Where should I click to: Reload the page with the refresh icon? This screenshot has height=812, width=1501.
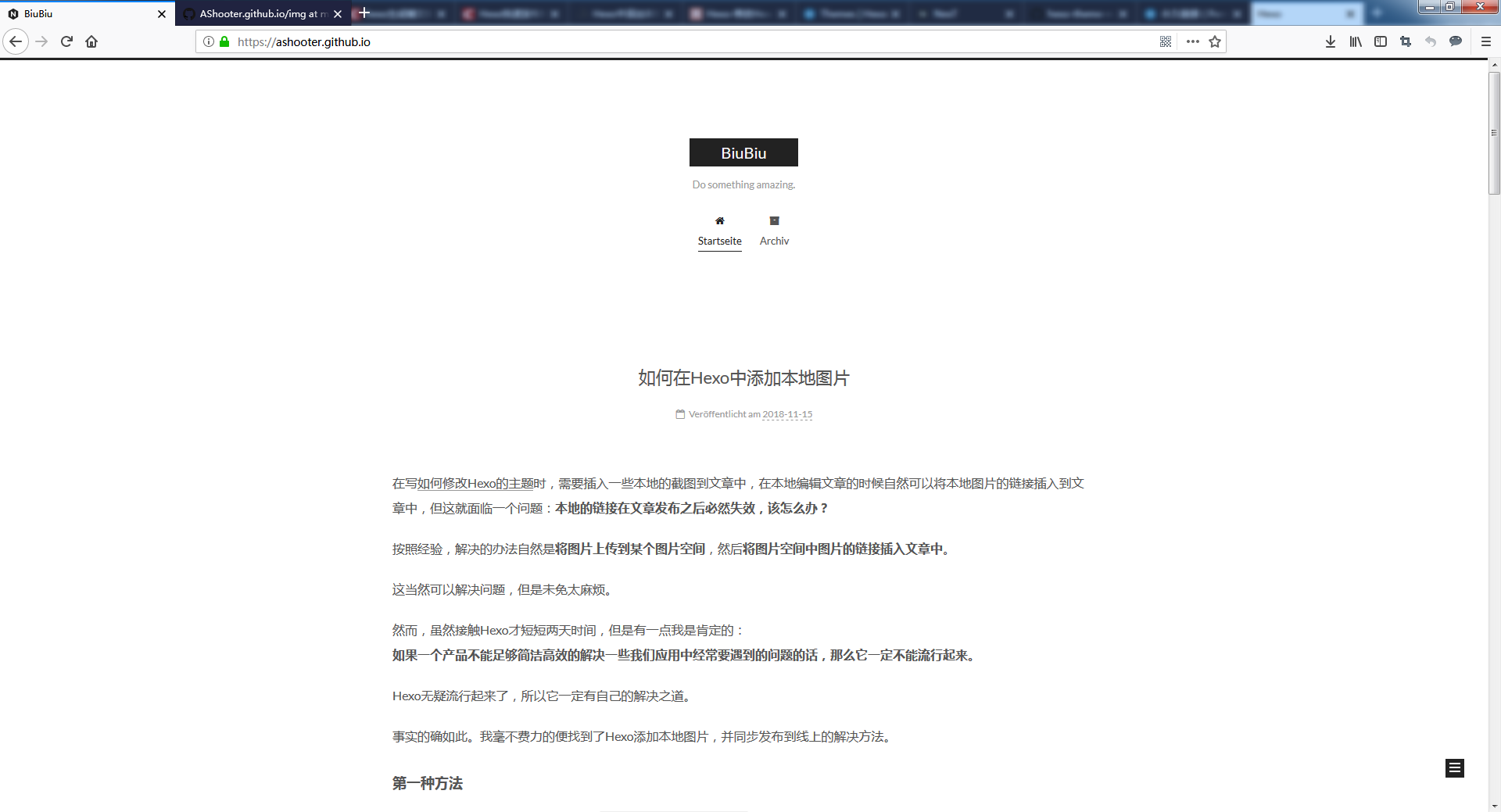pyautogui.click(x=66, y=41)
